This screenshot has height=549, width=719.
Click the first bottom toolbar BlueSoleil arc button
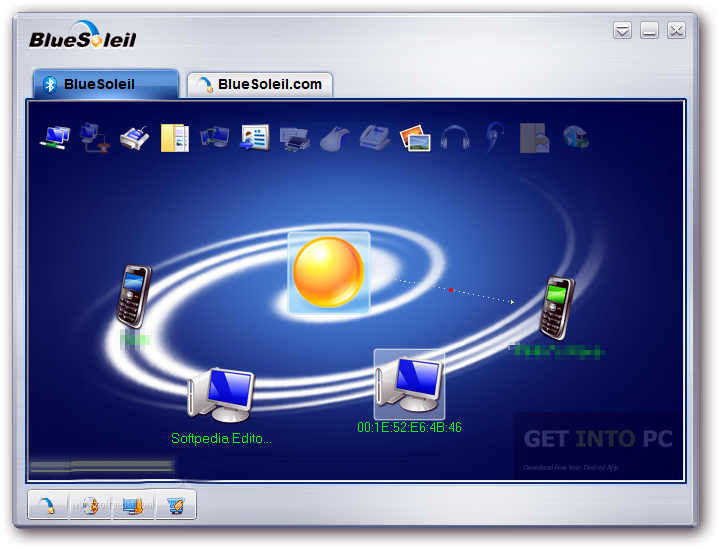click(48, 505)
